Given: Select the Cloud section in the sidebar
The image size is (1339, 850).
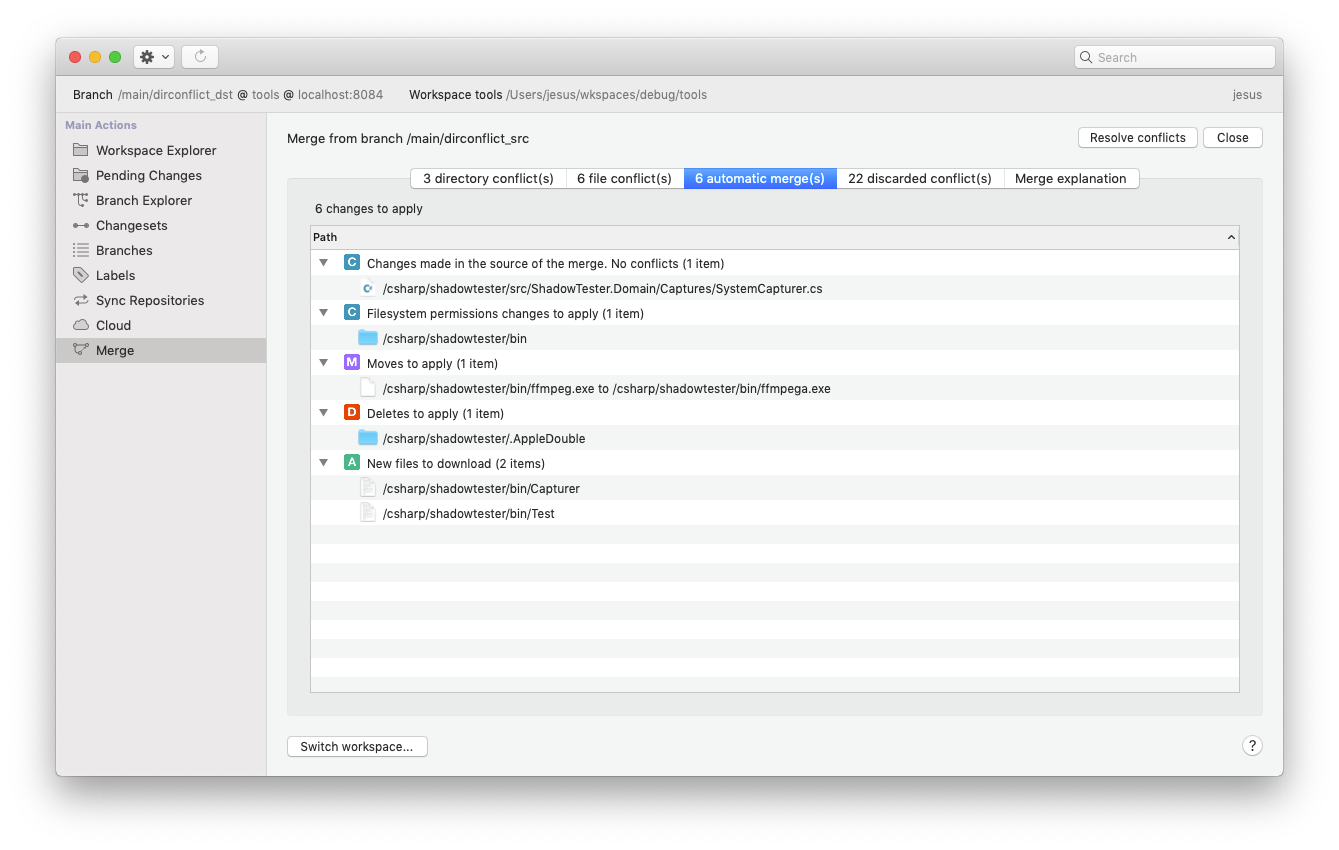Looking at the screenshot, I should [x=113, y=325].
